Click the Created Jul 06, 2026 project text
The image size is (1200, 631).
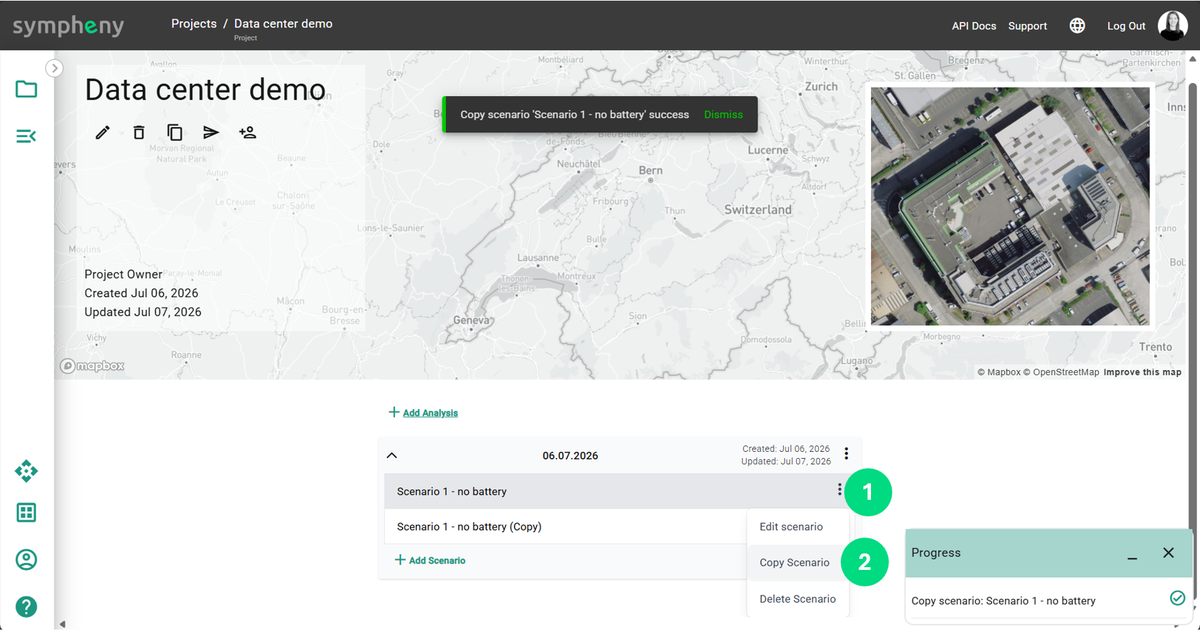click(141, 293)
